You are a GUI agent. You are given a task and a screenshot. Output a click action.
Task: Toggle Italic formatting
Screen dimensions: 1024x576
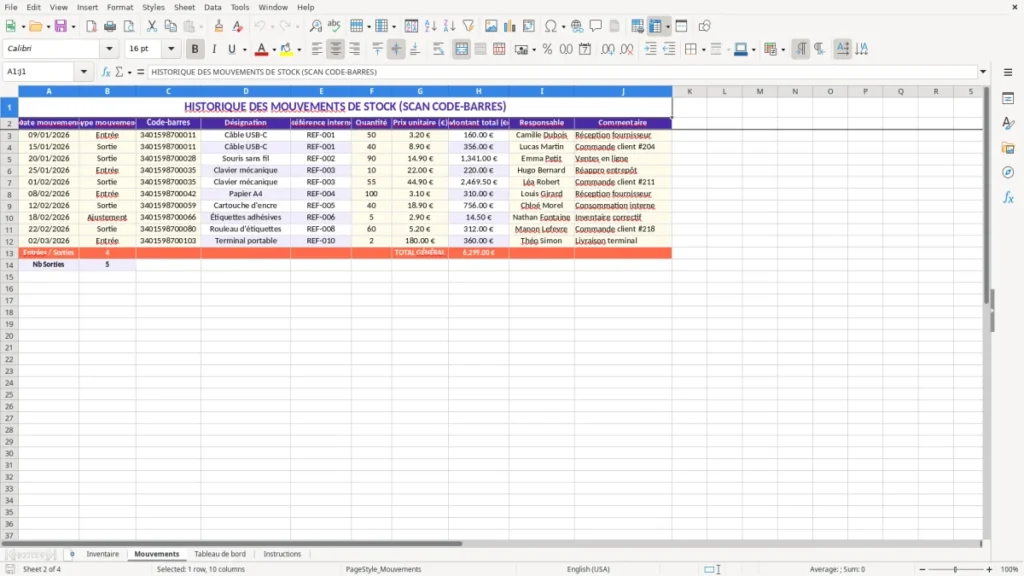tap(214, 49)
